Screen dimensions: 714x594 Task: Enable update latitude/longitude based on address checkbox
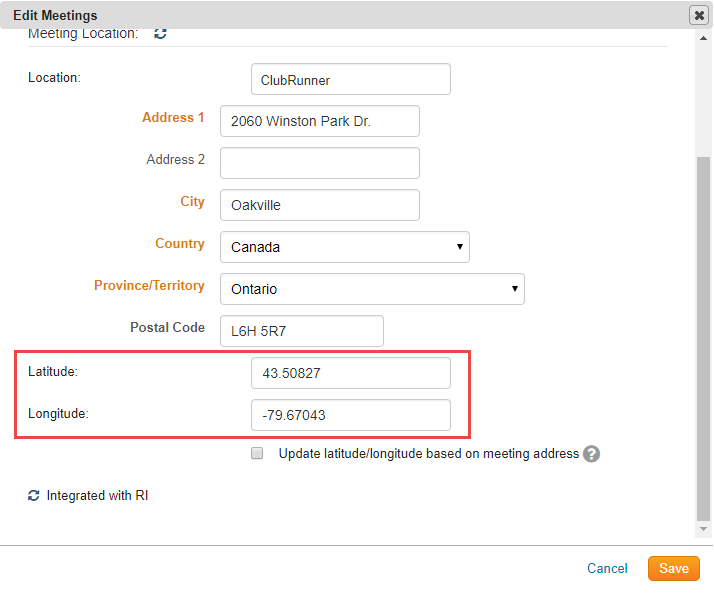(257, 453)
